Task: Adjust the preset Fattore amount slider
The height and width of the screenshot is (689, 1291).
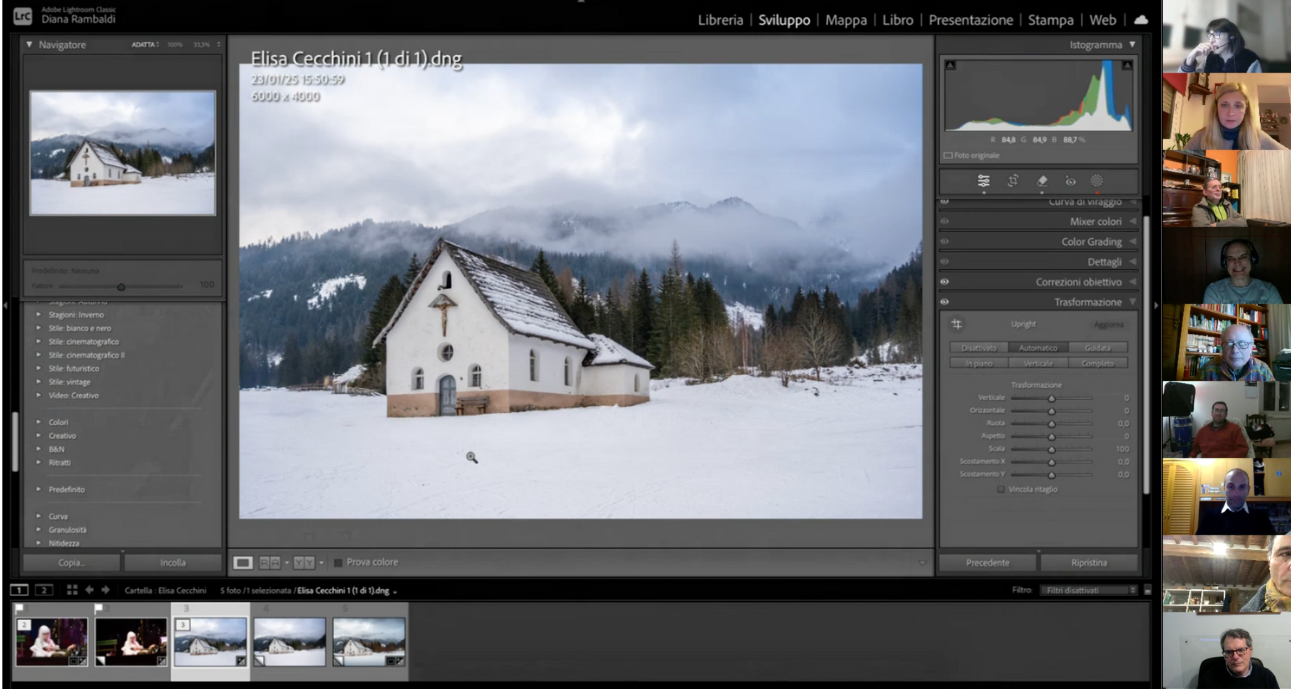Action: (x=121, y=286)
